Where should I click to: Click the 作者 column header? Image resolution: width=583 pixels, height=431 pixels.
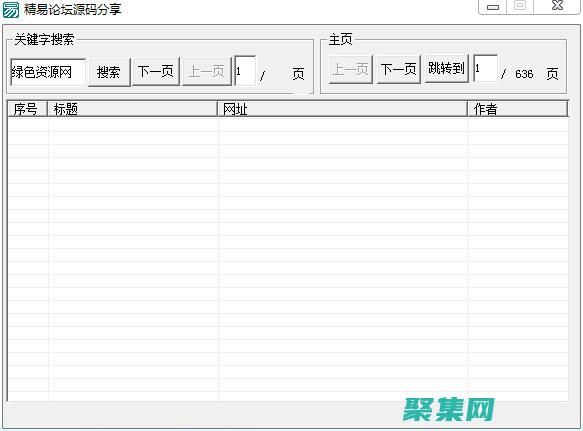tap(518, 109)
